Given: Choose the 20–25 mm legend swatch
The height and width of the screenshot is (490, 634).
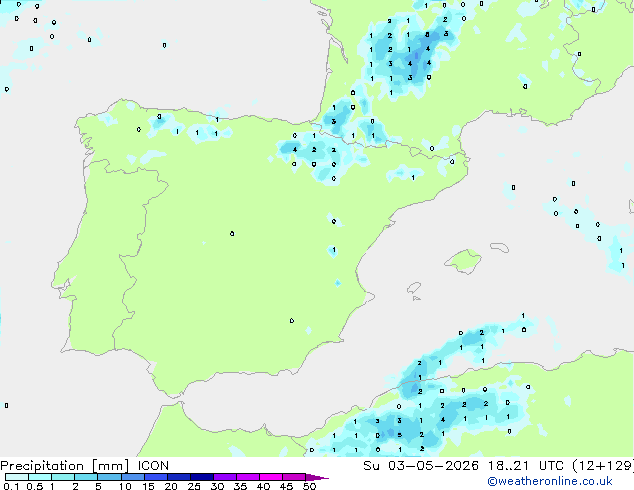Looking at the screenshot, I should coord(179,477).
